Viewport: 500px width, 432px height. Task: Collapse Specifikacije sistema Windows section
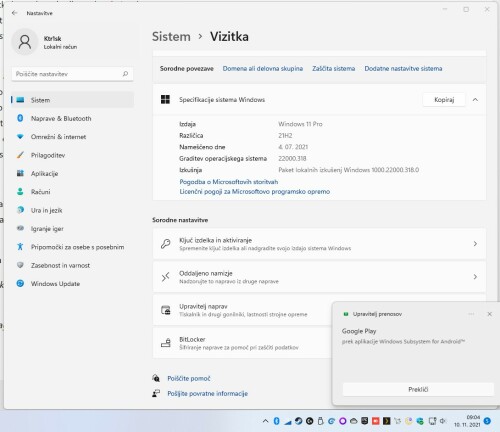[475, 100]
